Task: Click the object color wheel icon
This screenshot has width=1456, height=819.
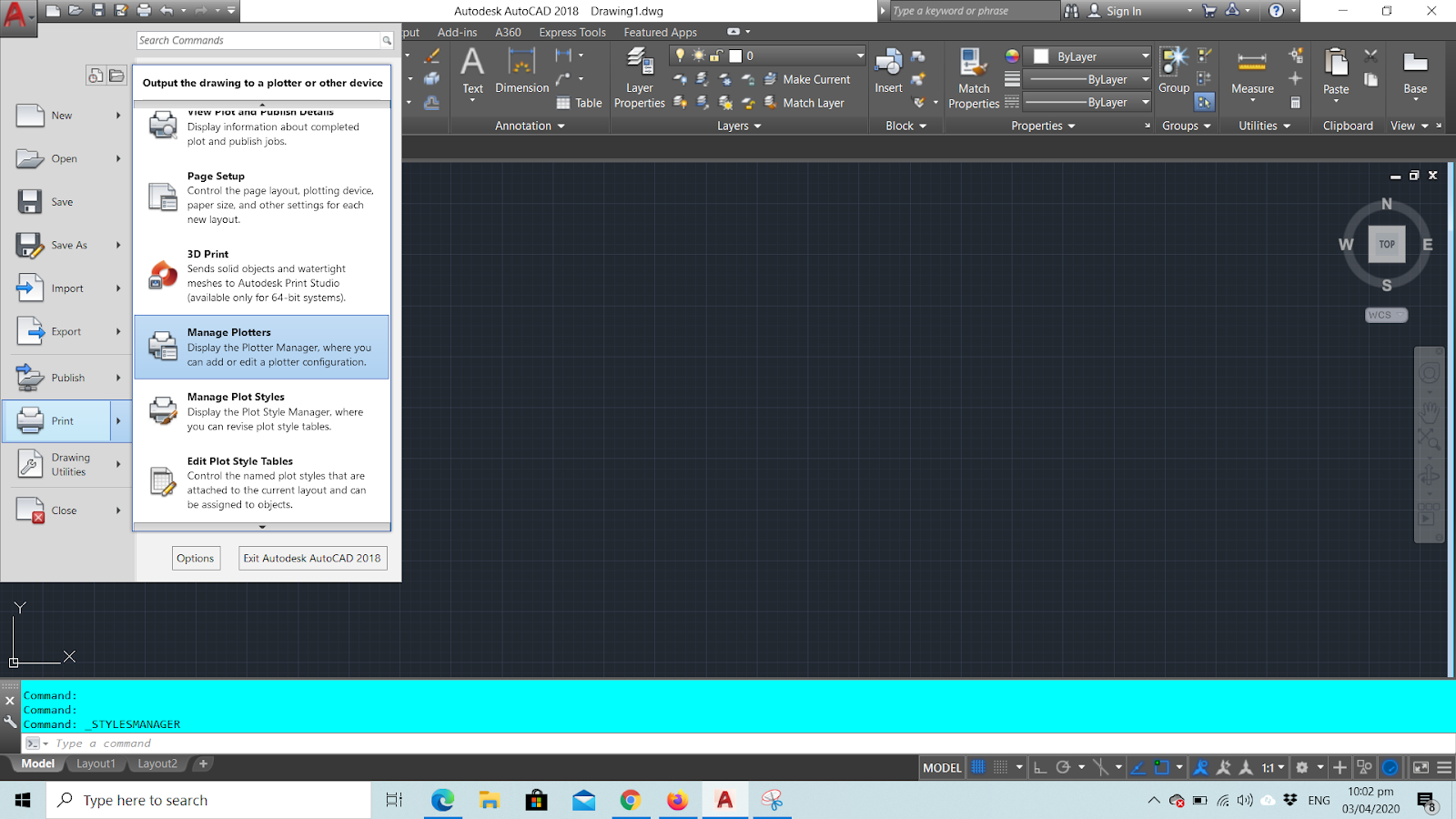Action: coord(1012,56)
